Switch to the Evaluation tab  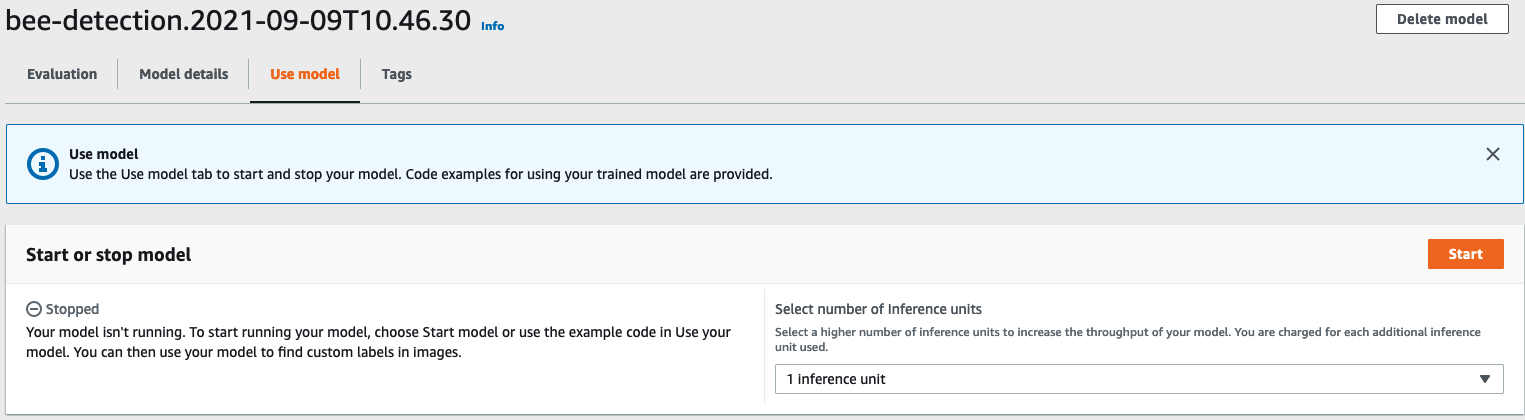[62, 74]
